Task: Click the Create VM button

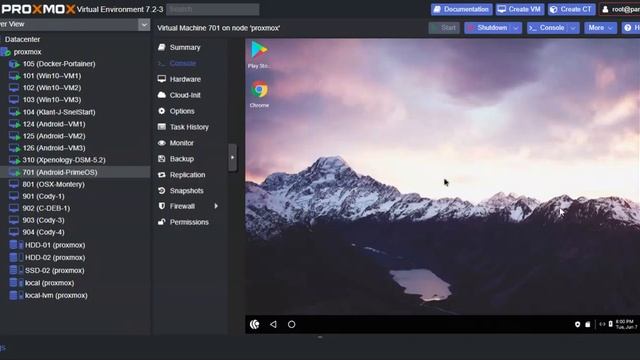Action: (520, 9)
